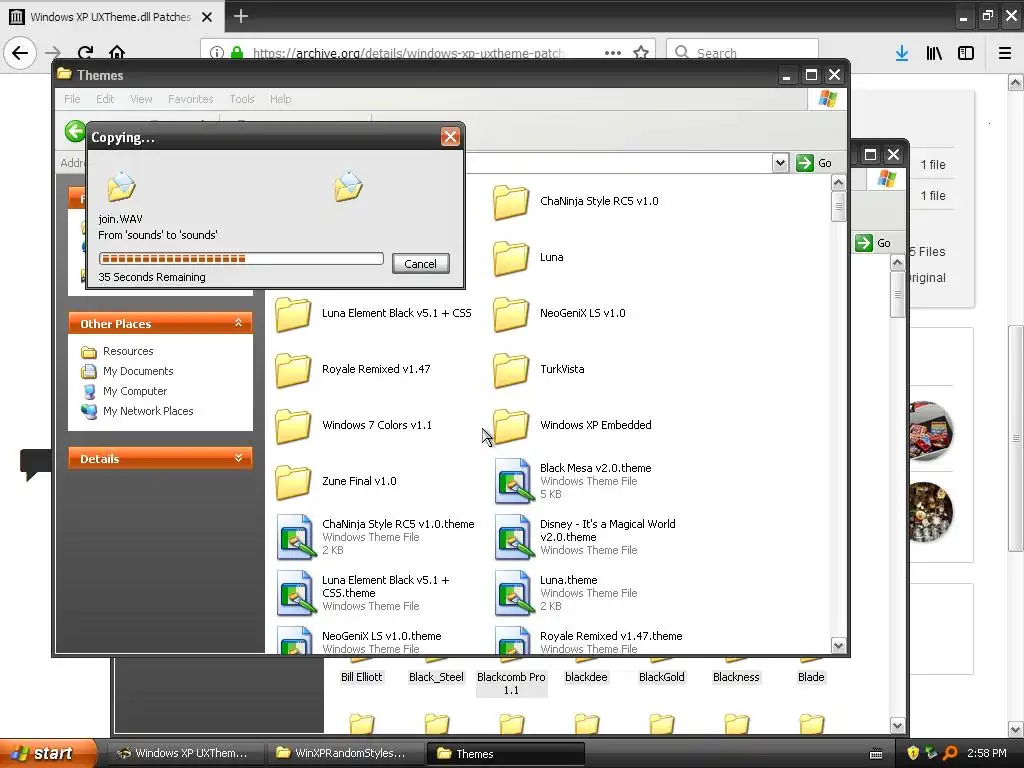
Task: Click the taskbar clock showing 2:58 PM
Action: tap(986, 753)
